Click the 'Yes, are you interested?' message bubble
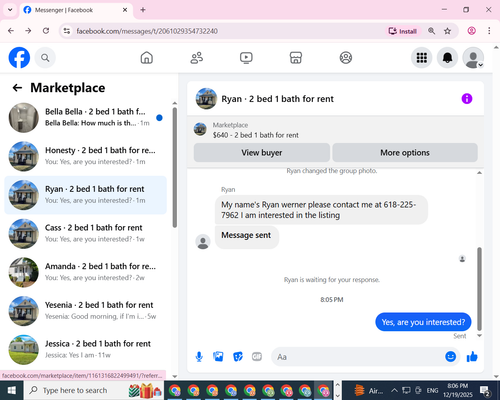The image size is (500, 400). coord(423,322)
